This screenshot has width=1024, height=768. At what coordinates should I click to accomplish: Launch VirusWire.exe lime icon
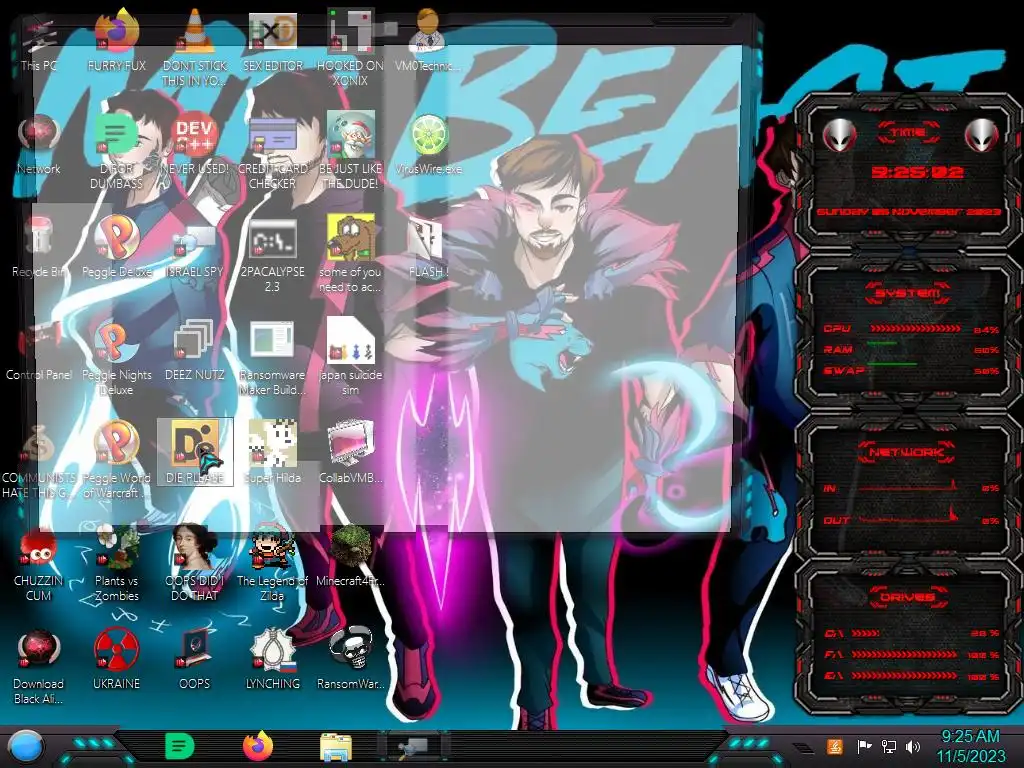tap(428, 144)
